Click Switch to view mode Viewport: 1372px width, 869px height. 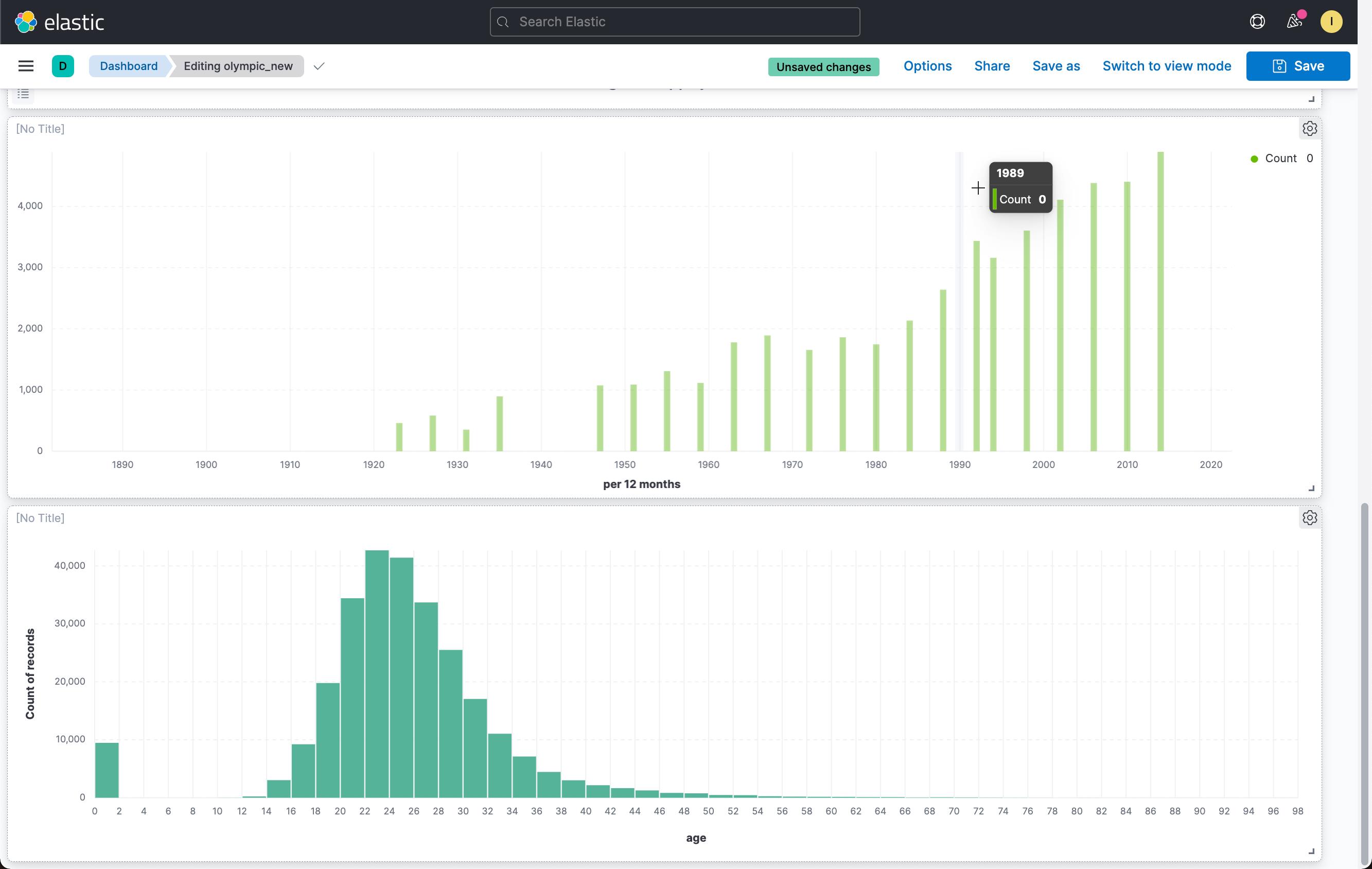(x=1166, y=66)
